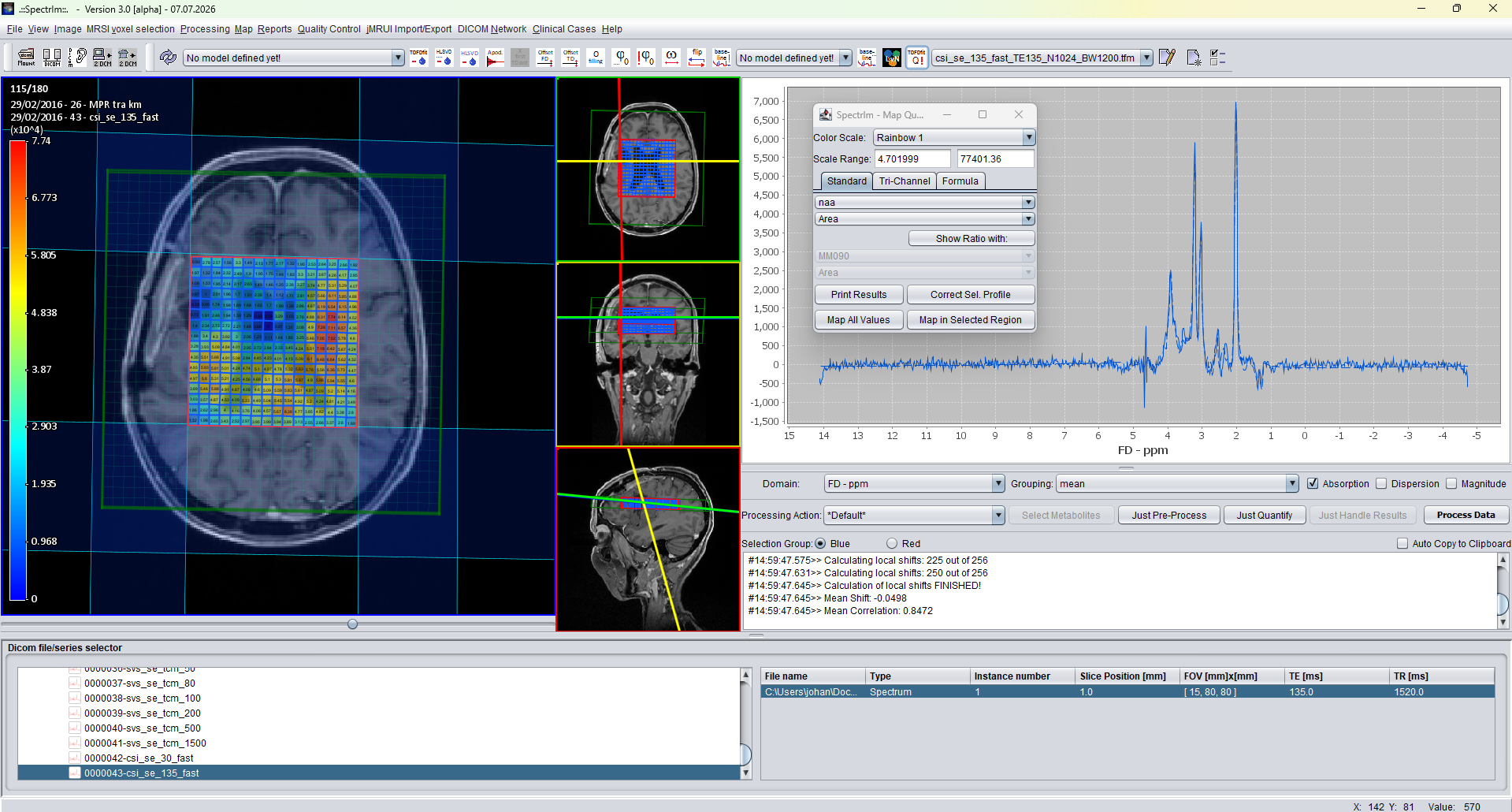
Task: Click the slice slider knob under brain image
Action: 353,624
